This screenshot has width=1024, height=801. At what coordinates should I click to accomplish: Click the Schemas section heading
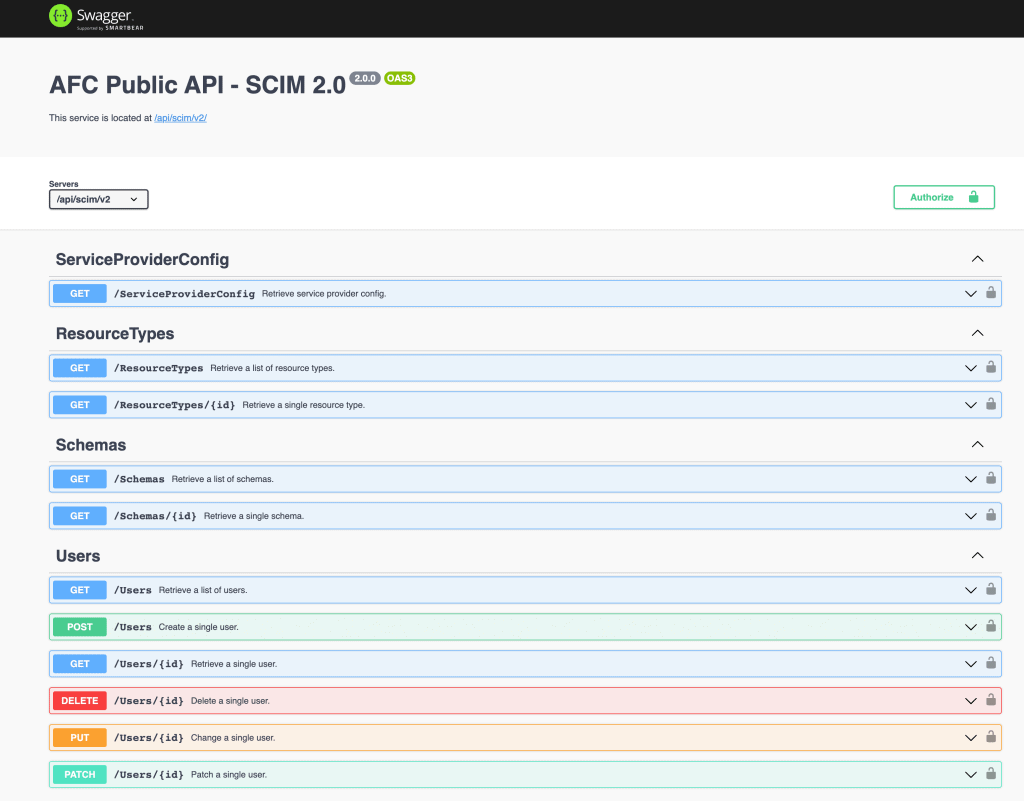(x=91, y=445)
